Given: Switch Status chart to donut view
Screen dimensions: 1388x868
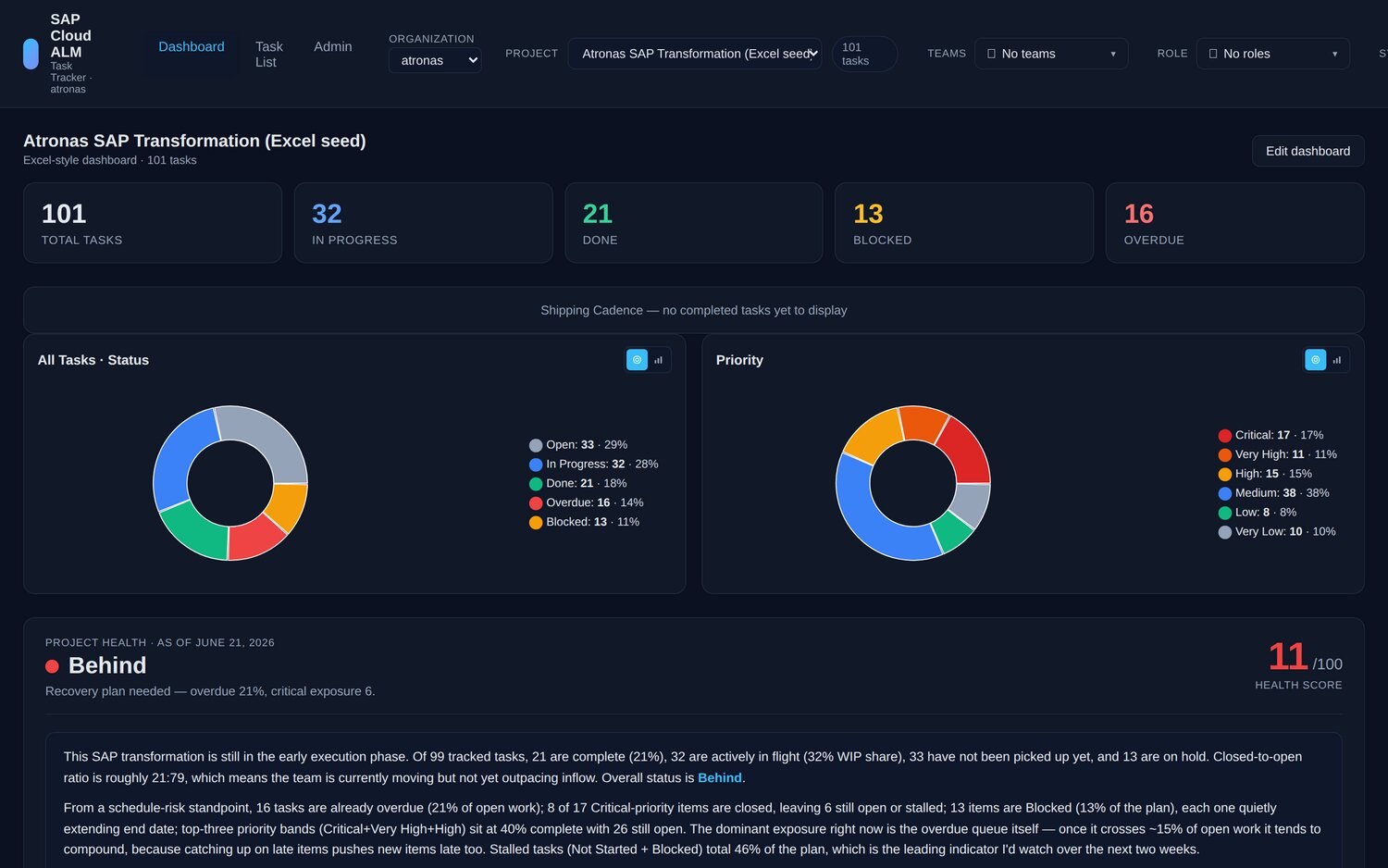Looking at the screenshot, I should point(637,360).
